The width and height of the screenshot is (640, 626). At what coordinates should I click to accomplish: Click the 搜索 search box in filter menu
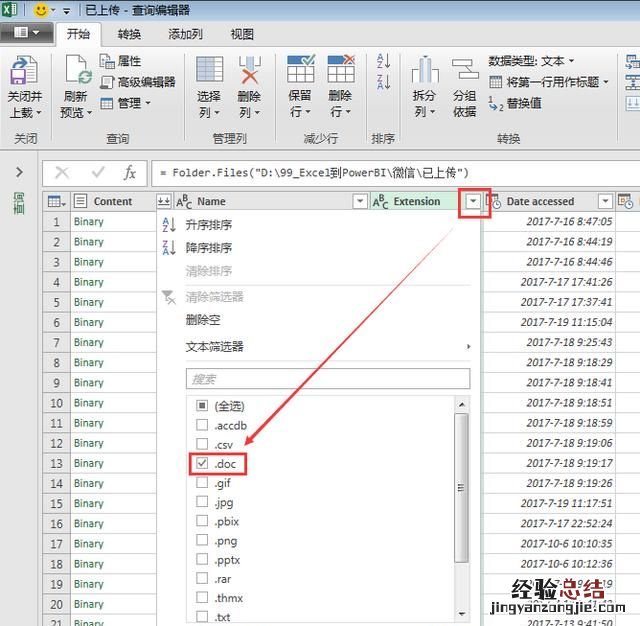click(x=328, y=379)
